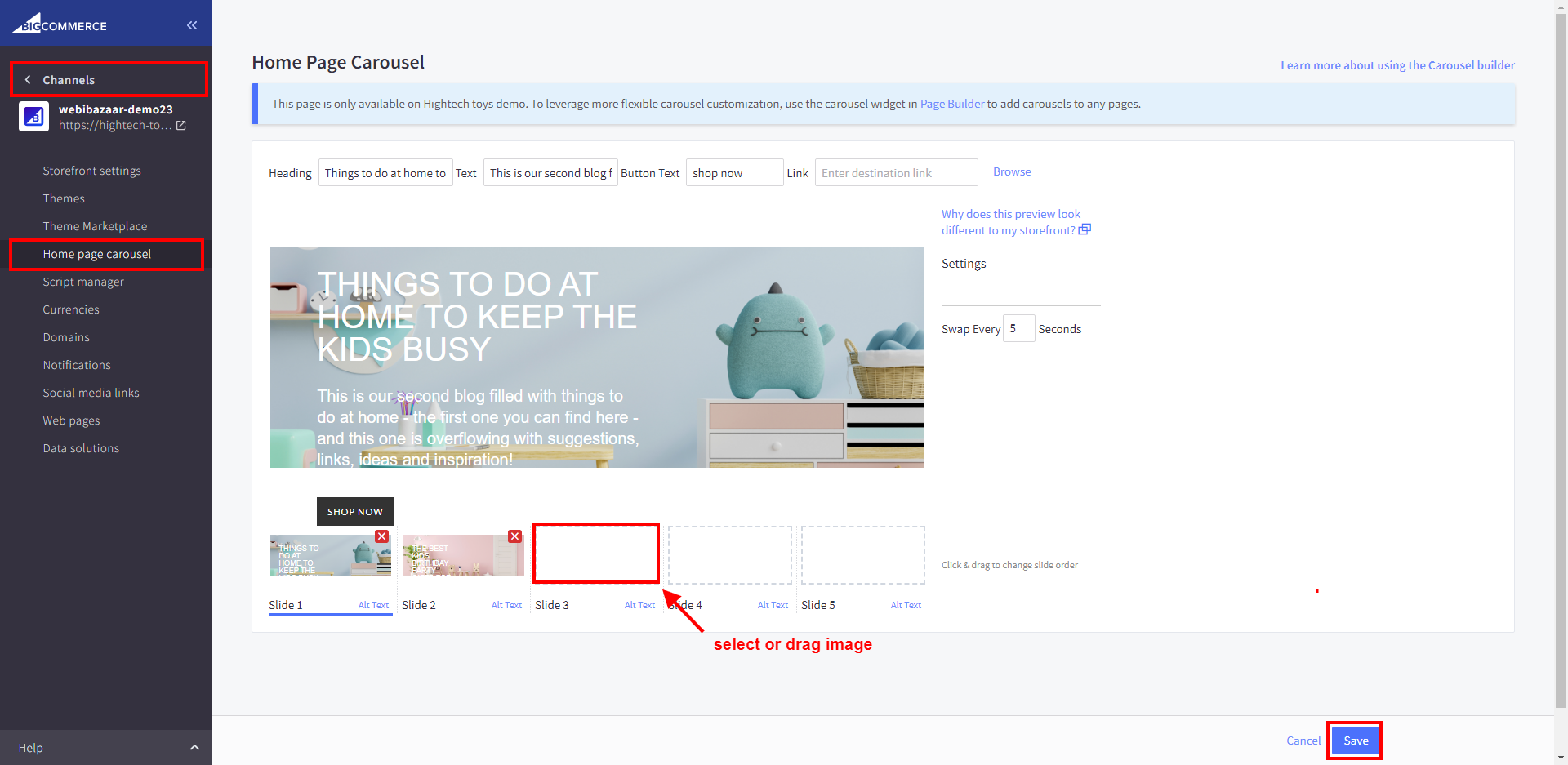Select the empty Slide 3 placeholder
This screenshot has width=1568, height=765.
point(596,554)
